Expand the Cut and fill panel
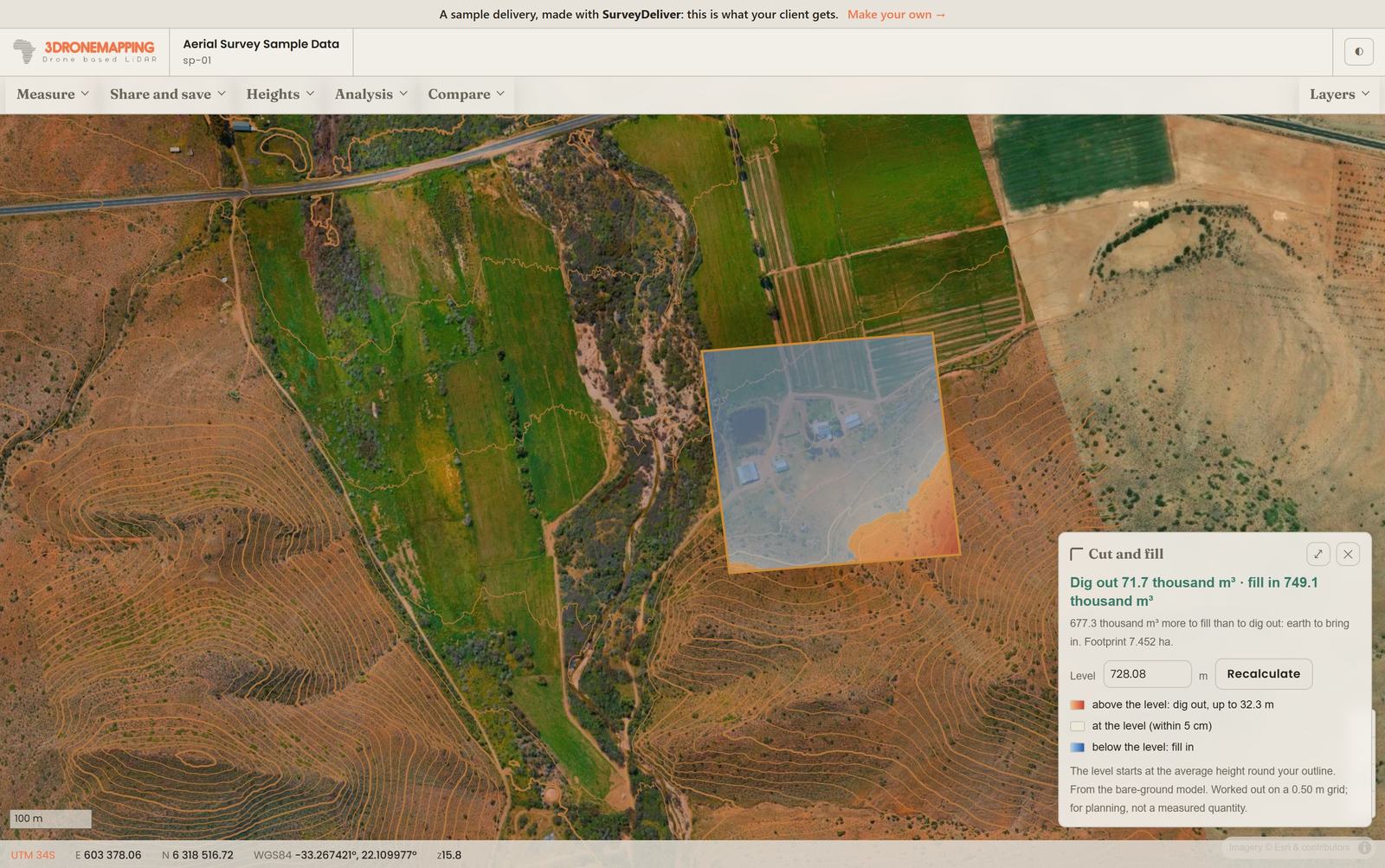Viewport: 1385px width, 868px height. pyautogui.click(x=1317, y=554)
